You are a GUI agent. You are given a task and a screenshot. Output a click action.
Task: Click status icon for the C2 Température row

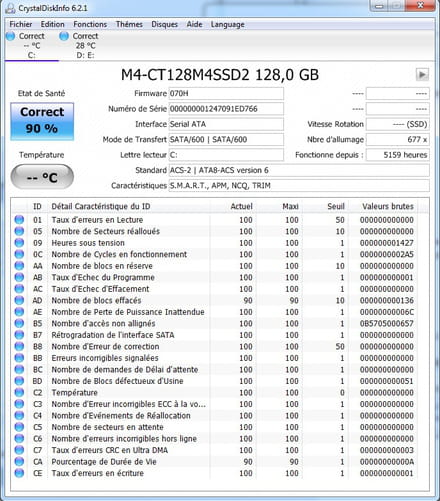(x=19, y=392)
